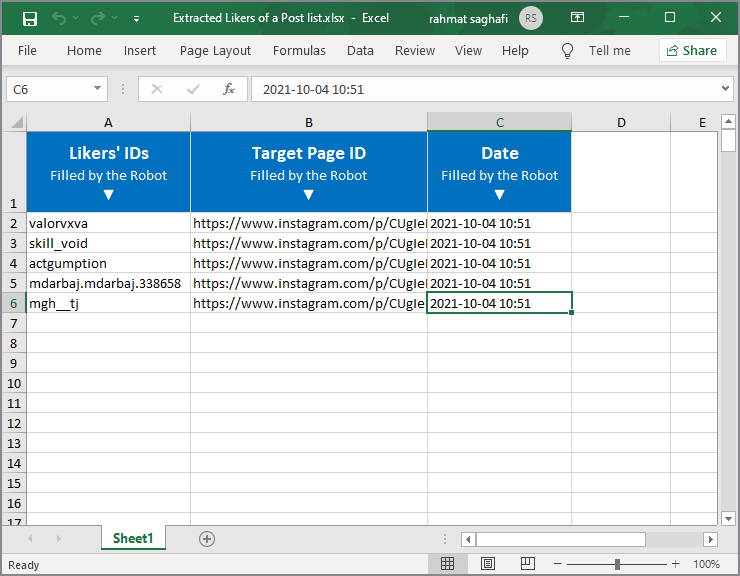Open the File menu
Screen dimensions: 740x576
pos(27,51)
